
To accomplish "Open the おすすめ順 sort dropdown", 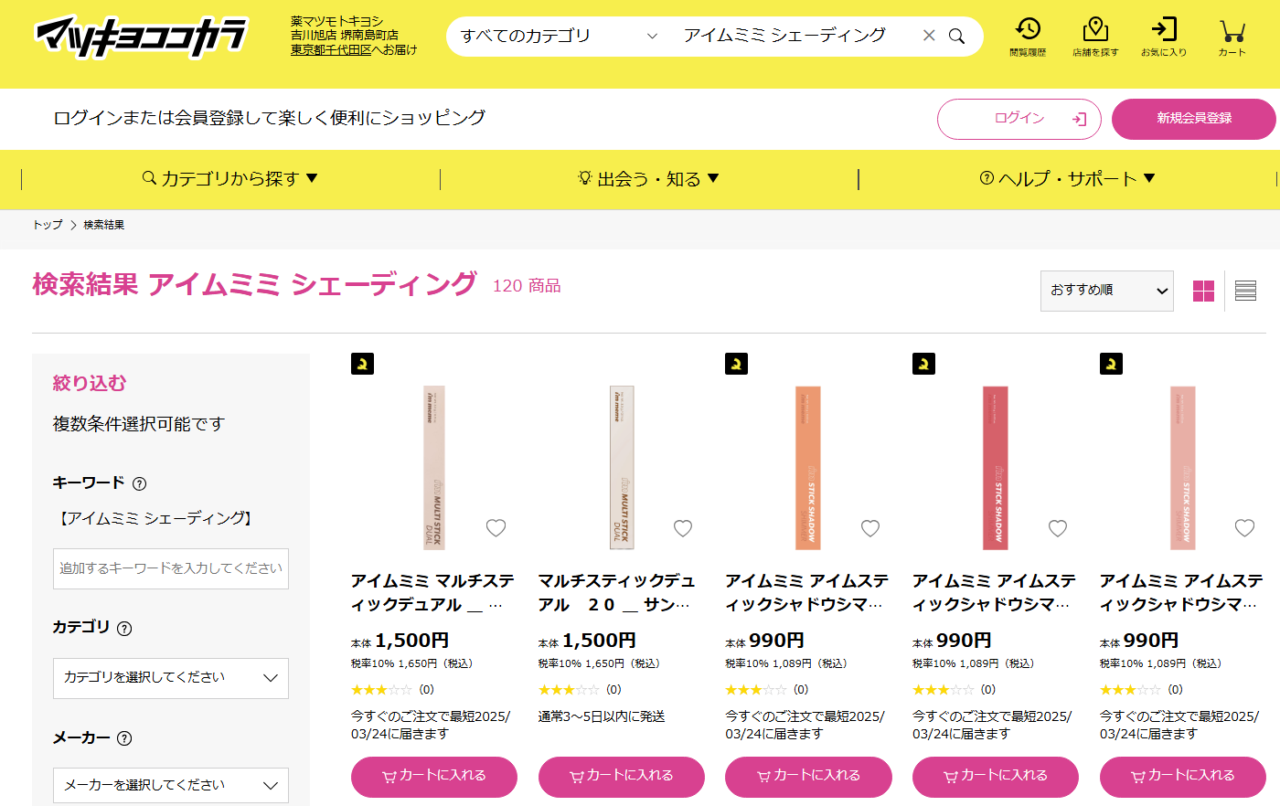I will pyautogui.click(x=1106, y=291).
